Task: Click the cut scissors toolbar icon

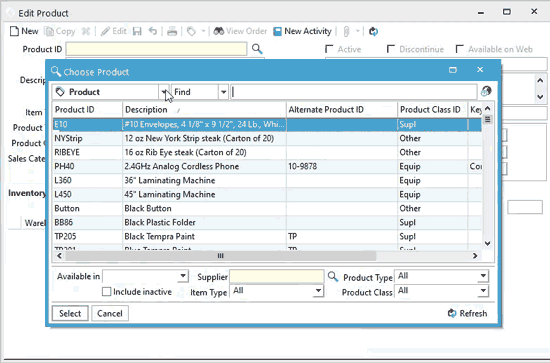Action: tap(86, 31)
